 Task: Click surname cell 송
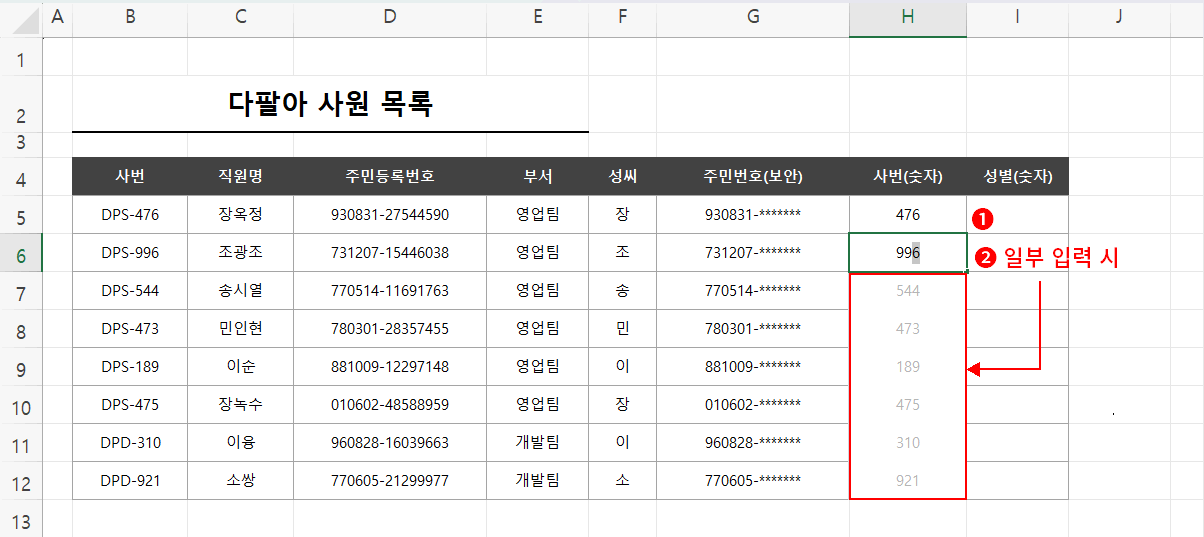623,291
